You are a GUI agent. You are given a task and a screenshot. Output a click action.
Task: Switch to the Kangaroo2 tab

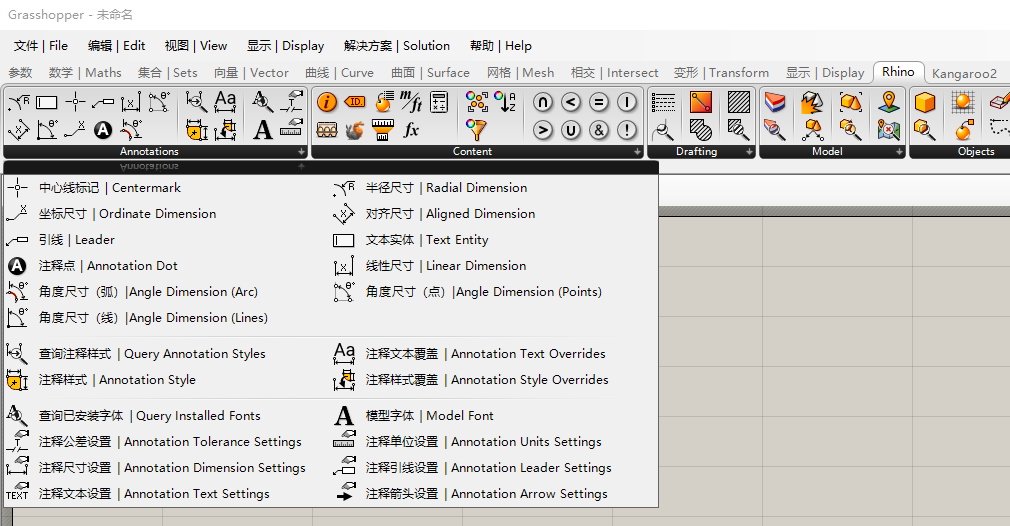point(964,73)
